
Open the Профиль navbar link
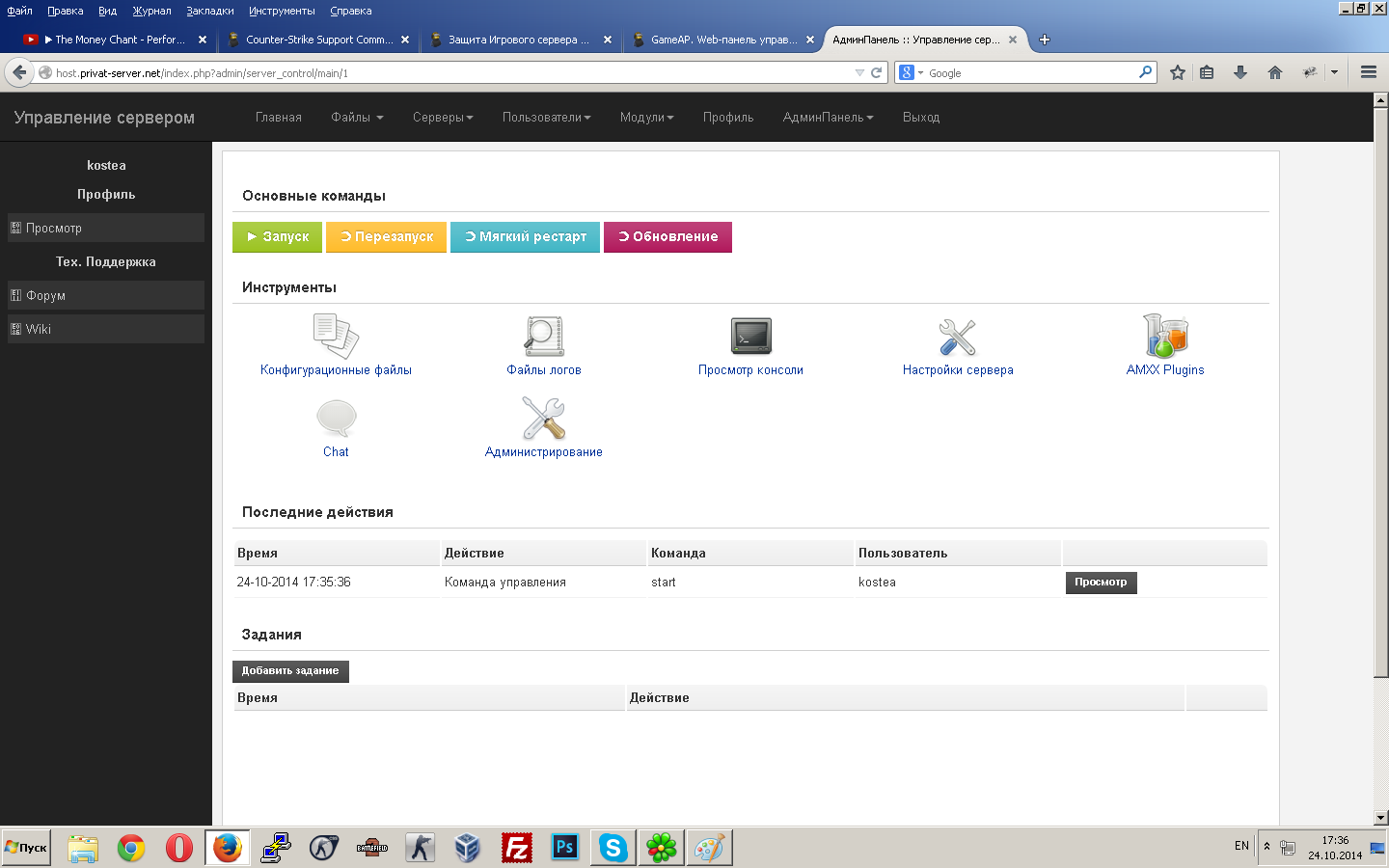point(728,118)
